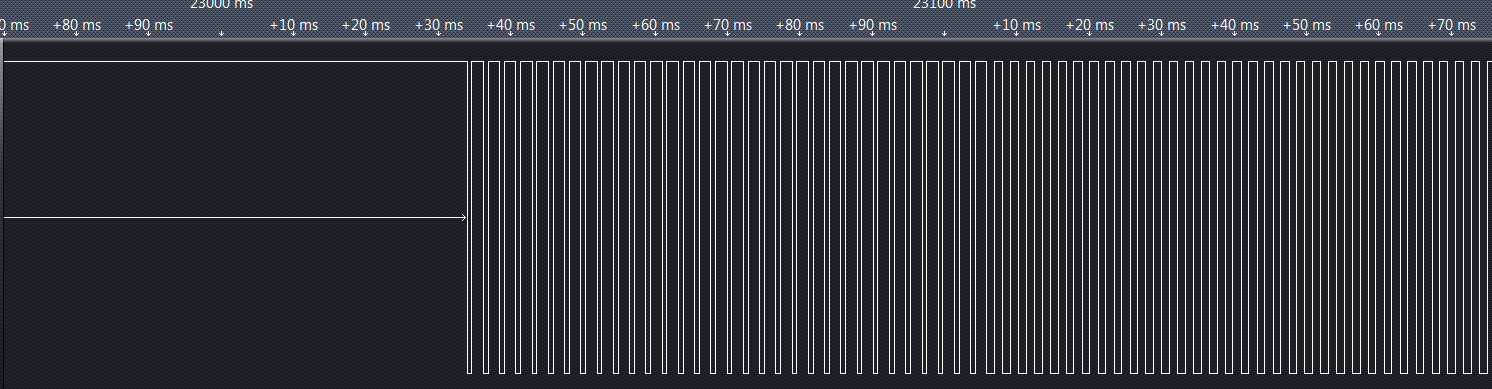Click the horizontal pulse-width measurement arrow line
The width and height of the screenshot is (1492, 389).
(235, 217)
